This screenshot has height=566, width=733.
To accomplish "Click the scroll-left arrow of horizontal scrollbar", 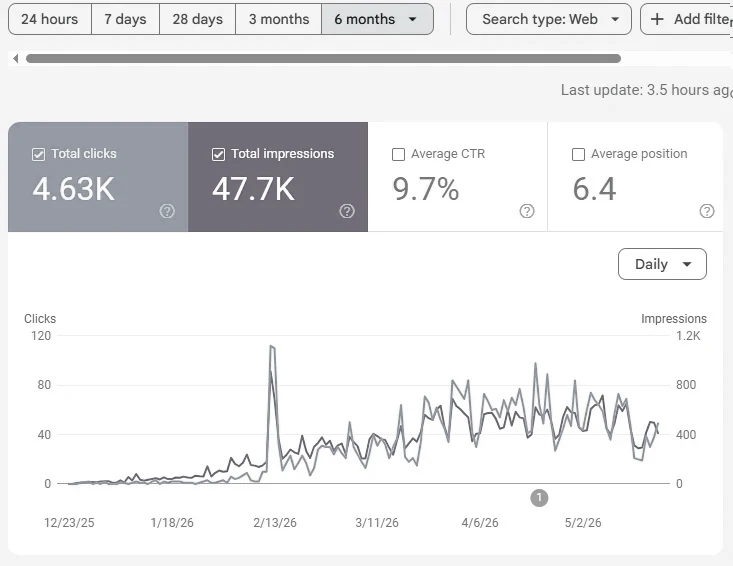I will coord(15,58).
